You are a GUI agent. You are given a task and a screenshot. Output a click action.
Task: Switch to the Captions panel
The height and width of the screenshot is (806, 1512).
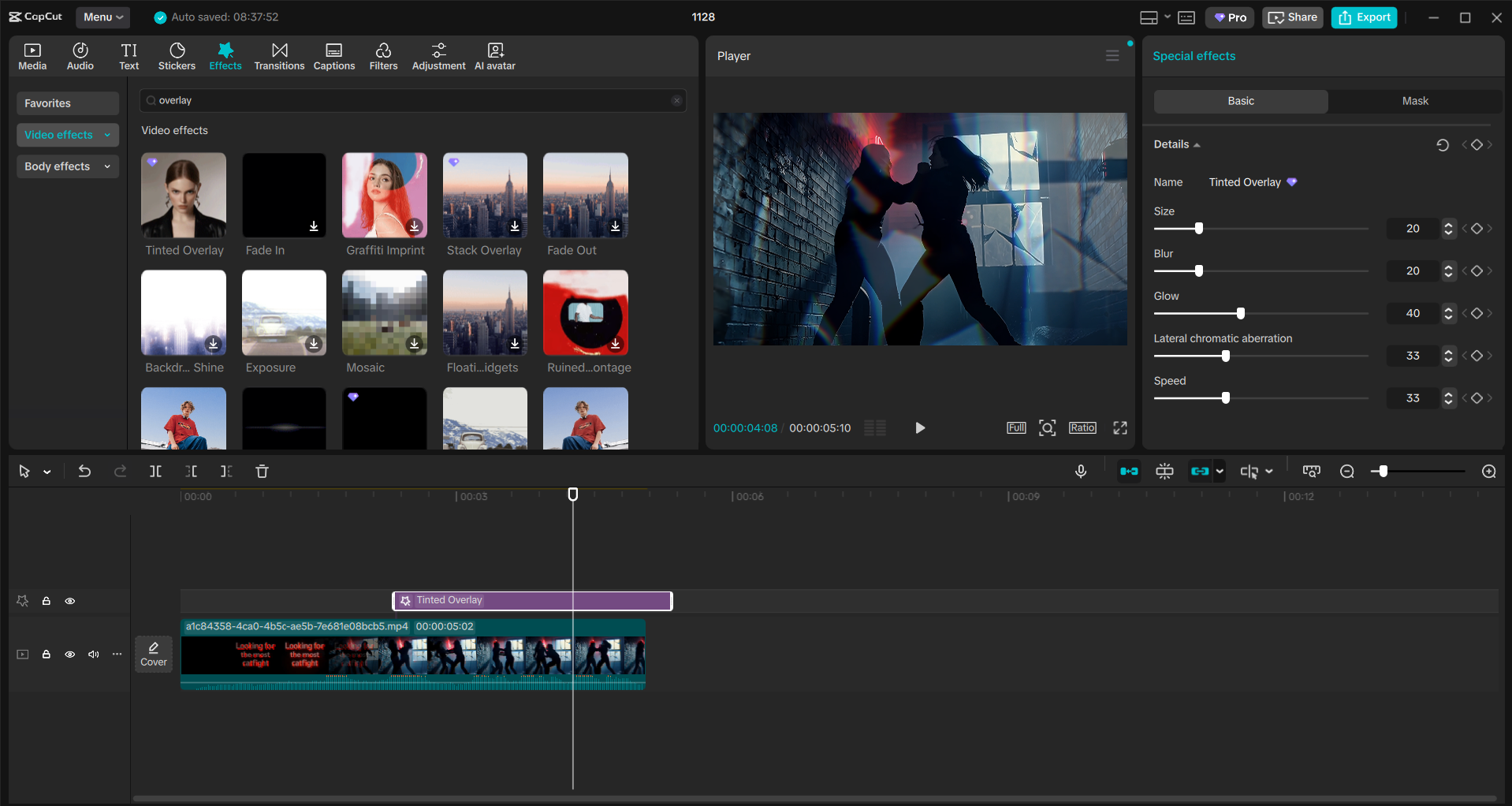tap(333, 55)
